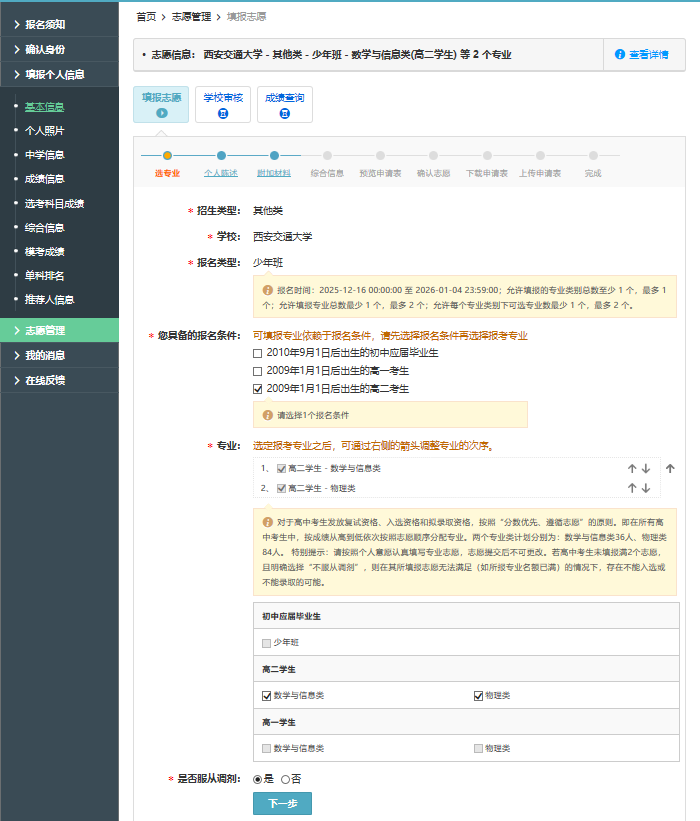Collapse 填报个人信息 sidebar section

60,74
